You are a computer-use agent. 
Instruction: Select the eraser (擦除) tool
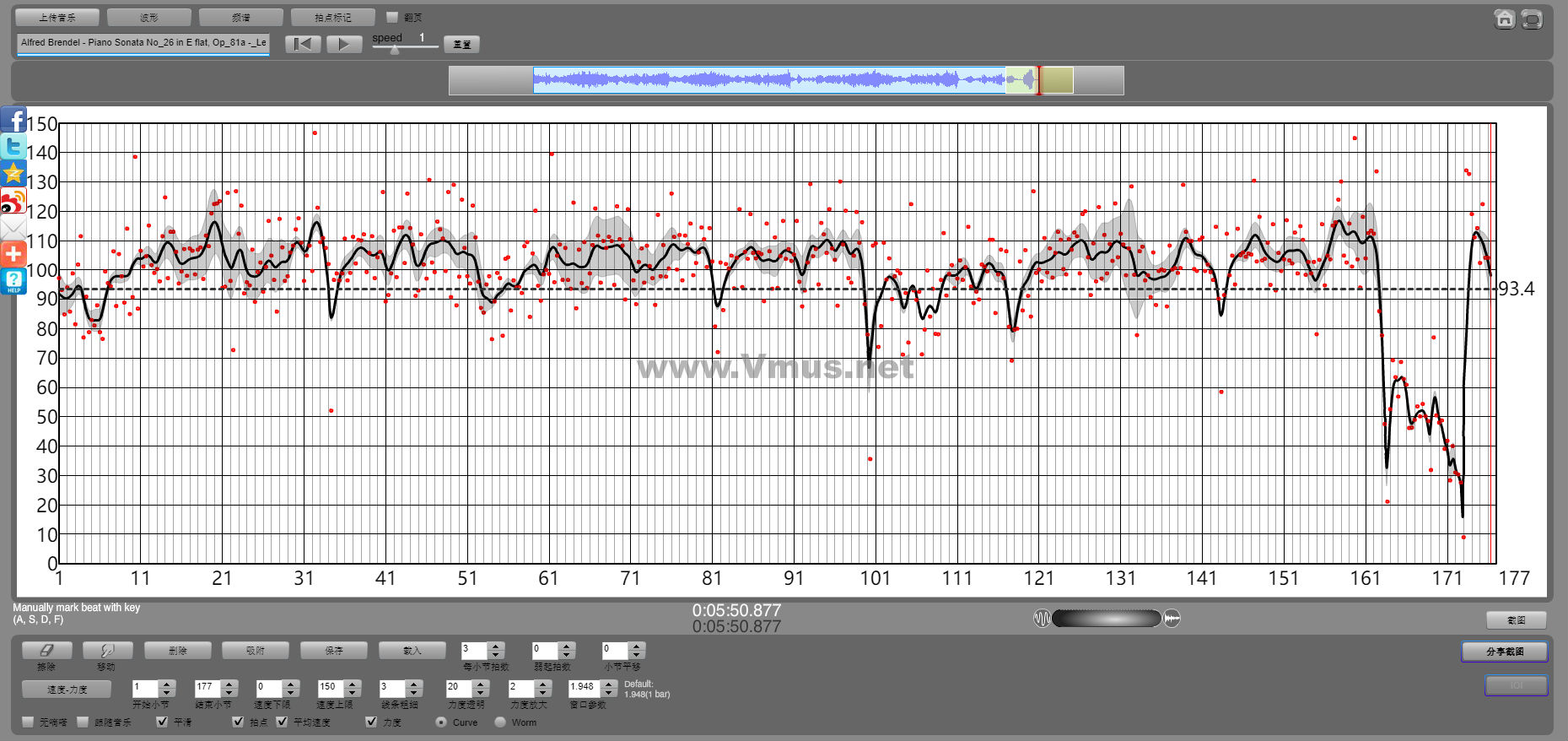tap(46, 651)
